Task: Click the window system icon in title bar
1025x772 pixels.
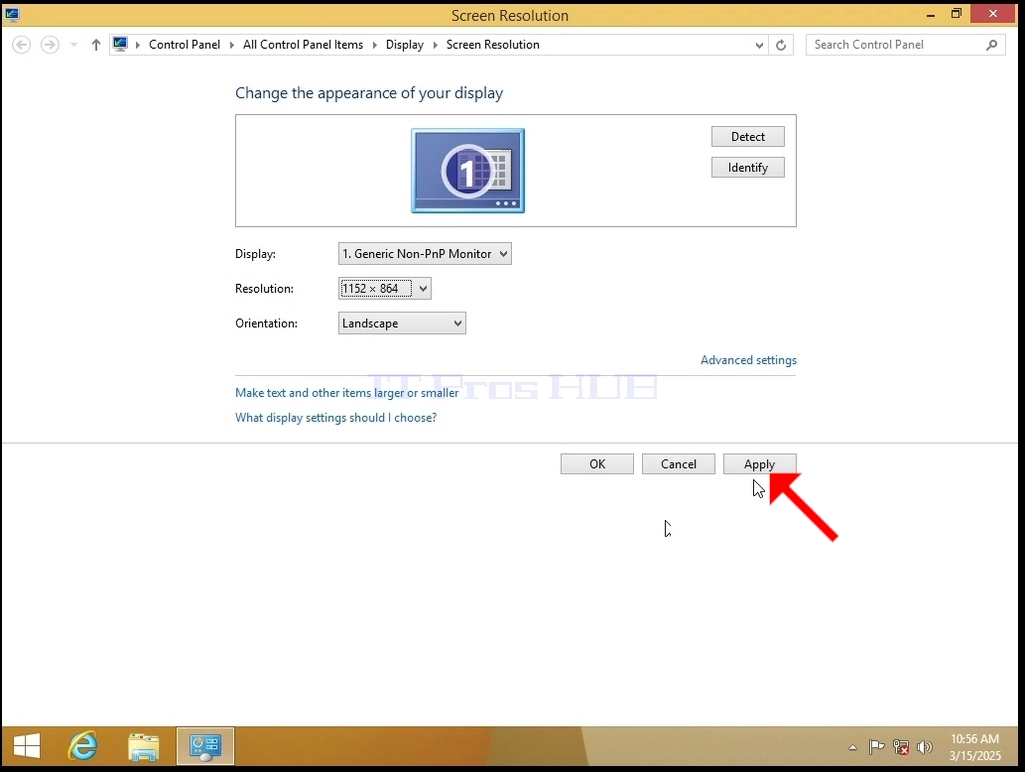Action: (x=12, y=14)
